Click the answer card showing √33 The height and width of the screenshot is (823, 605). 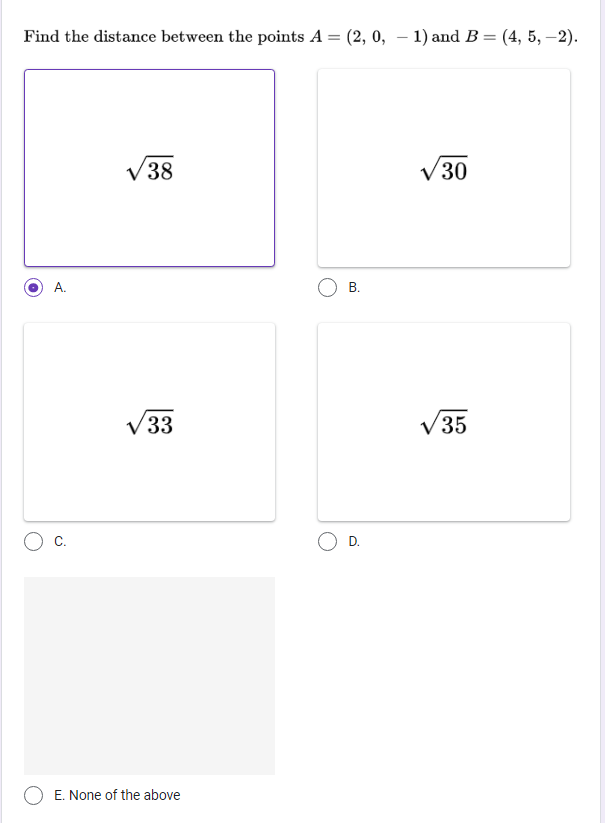[149, 421]
